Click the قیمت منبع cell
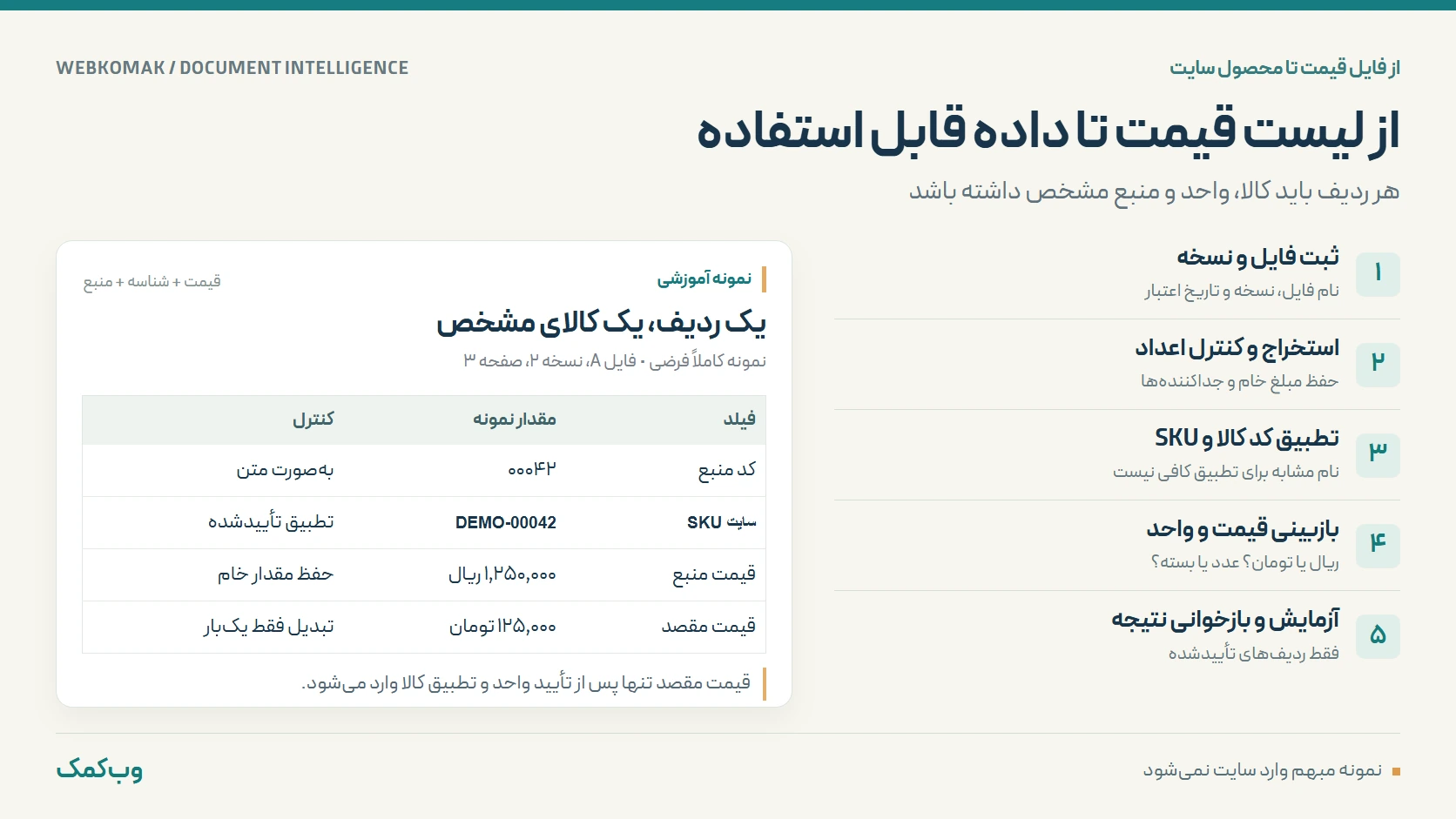This screenshot has width=1456, height=819. (x=714, y=574)
